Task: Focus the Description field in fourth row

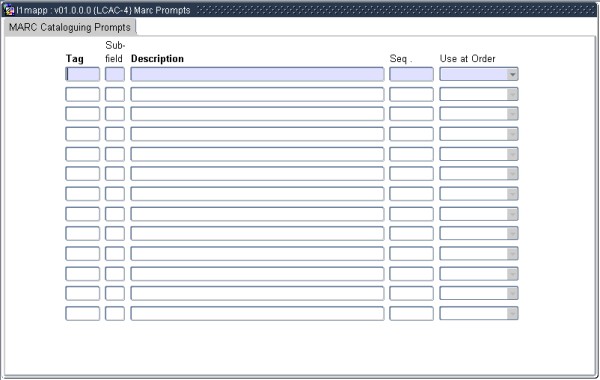Action: [x=257, y=134]
